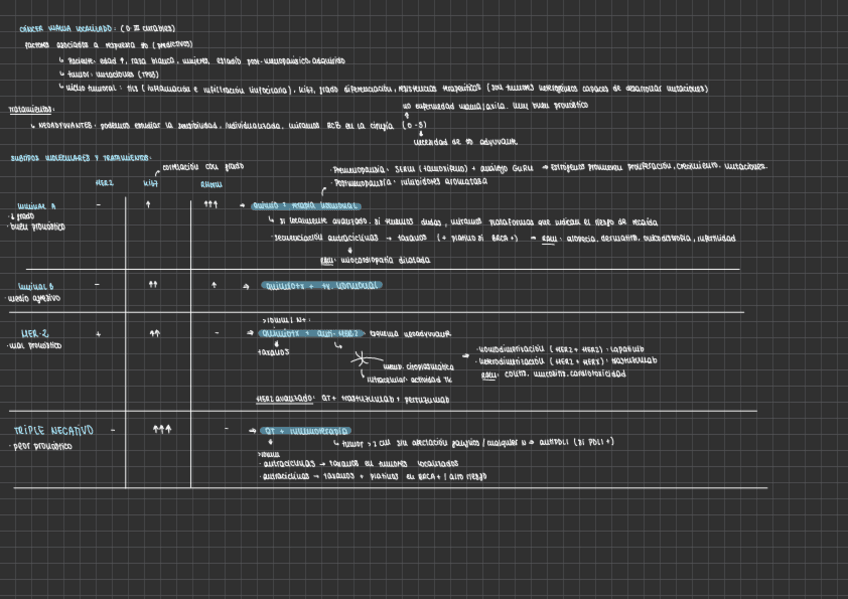Click the HER2 column header
The image size is (848, 599).
(x=104, y=183)
